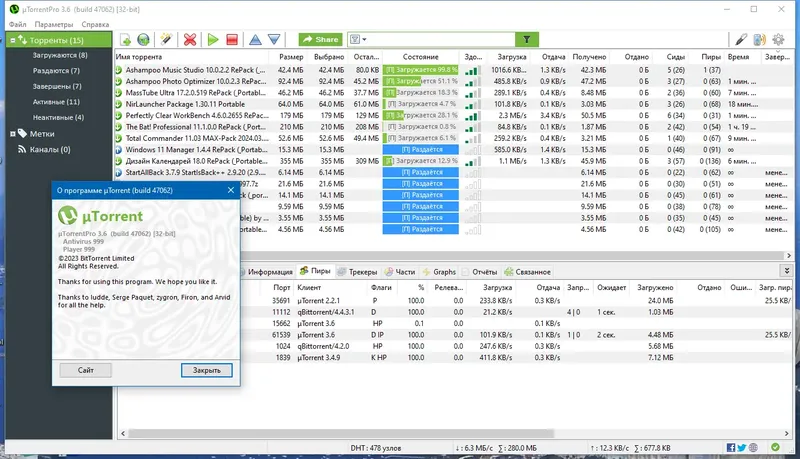Image resolution: width=800 pixels, height=459 pixels.
Task: Click the torrent search input field
Action: pyautogui.click(x=441, y=39)
